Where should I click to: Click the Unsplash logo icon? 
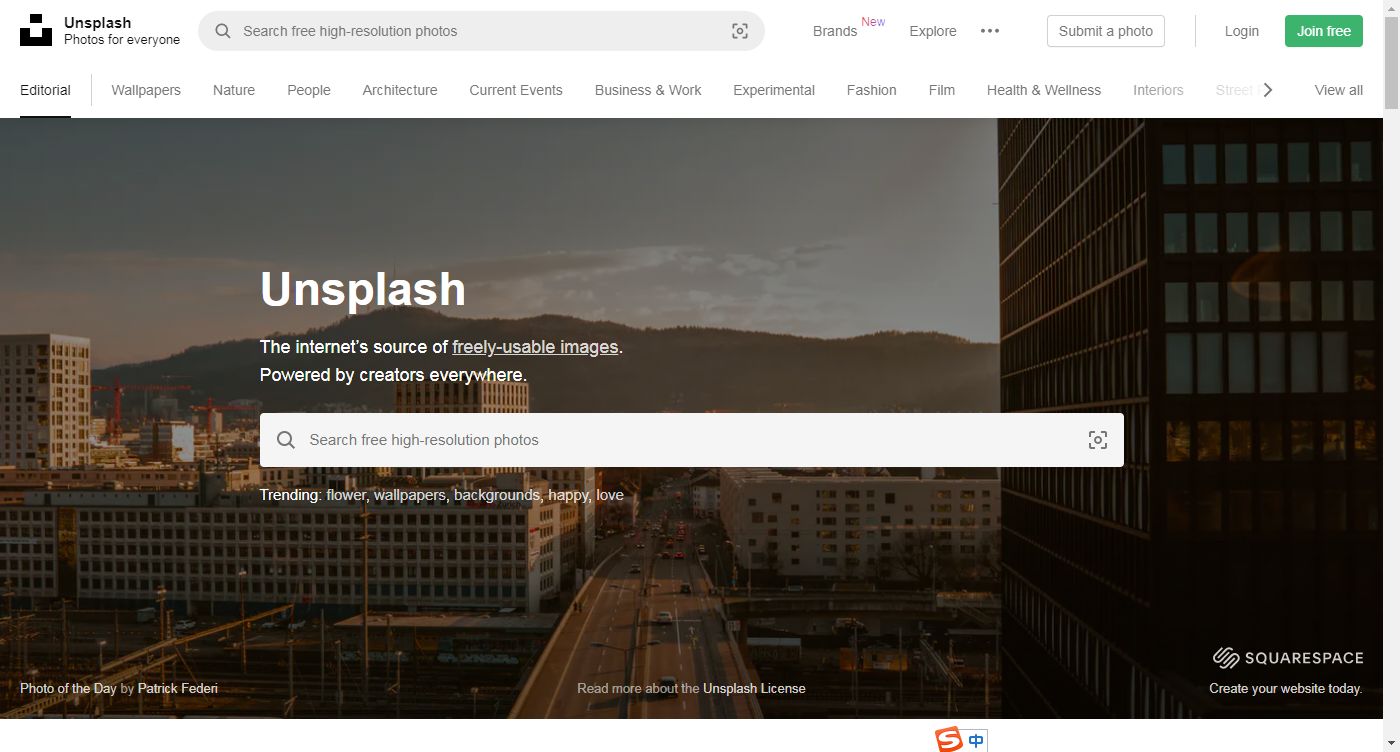click(36, 31)
